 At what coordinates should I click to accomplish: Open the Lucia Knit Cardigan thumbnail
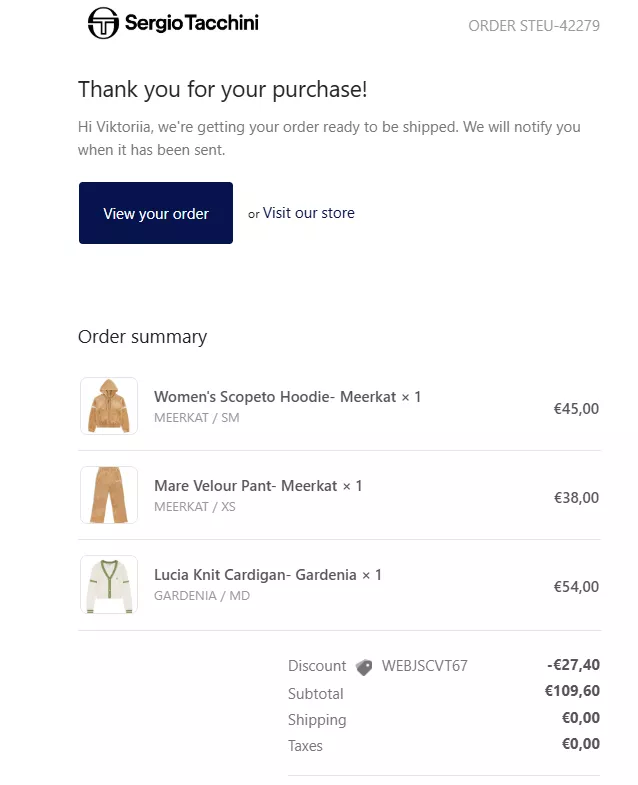click(109, 584)
